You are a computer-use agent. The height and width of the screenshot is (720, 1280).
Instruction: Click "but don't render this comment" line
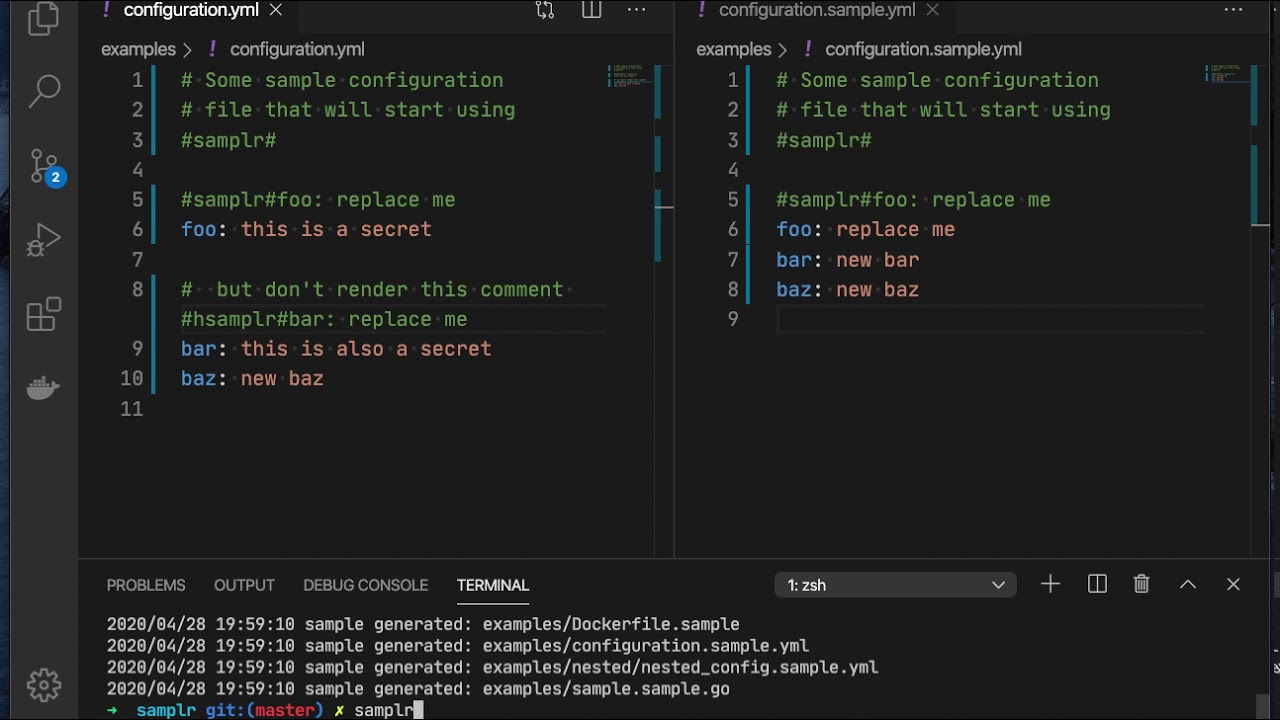[372, 289]
